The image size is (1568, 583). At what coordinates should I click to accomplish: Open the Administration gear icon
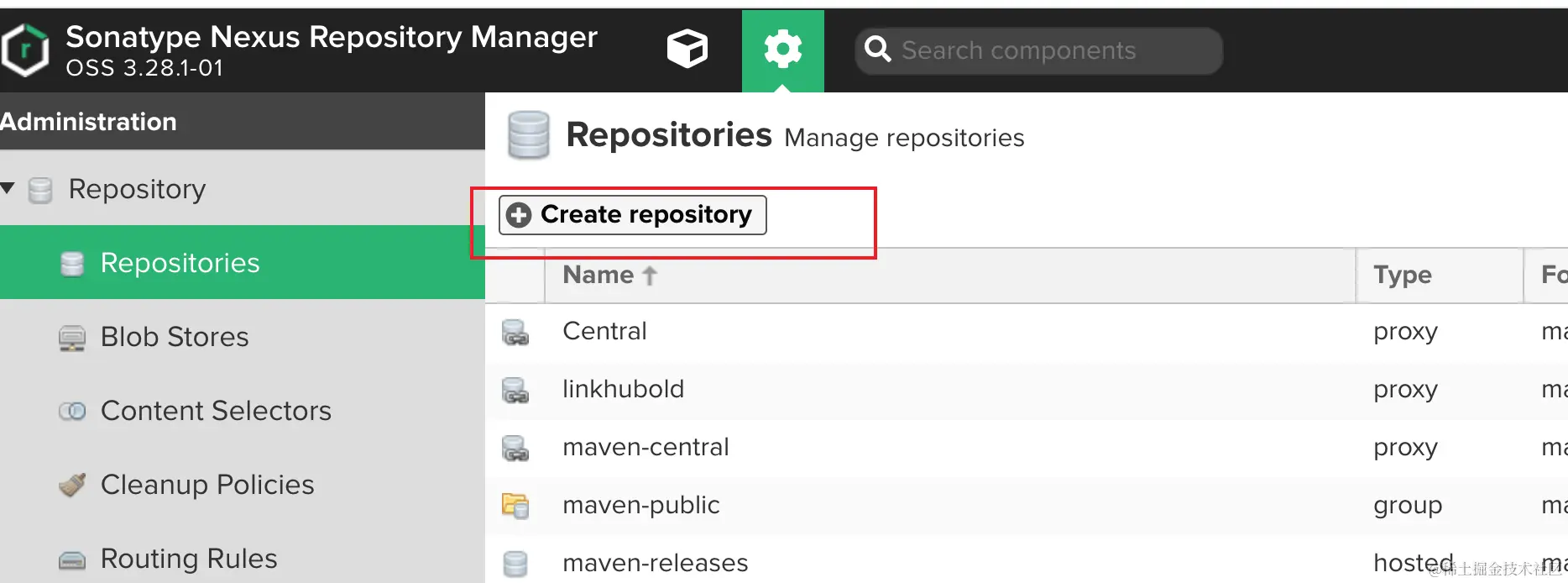[782, 49]
